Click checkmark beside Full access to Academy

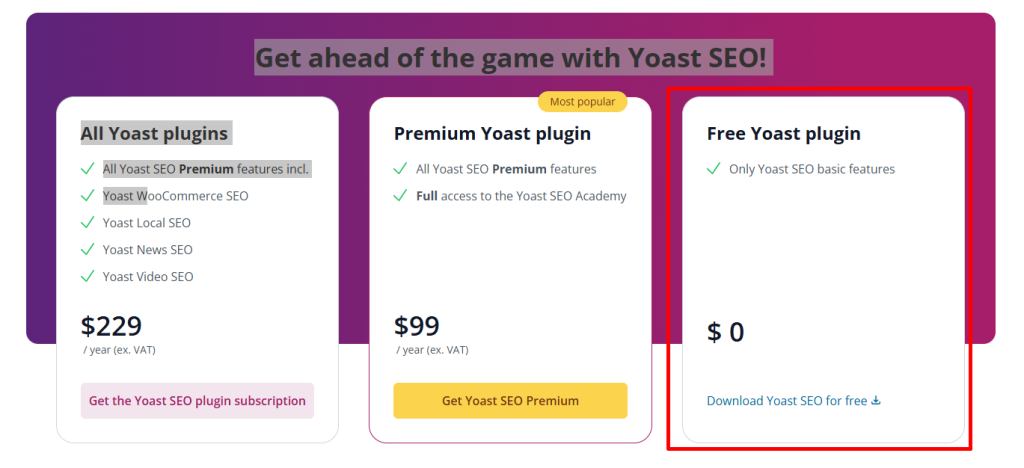tap(400, 195)
